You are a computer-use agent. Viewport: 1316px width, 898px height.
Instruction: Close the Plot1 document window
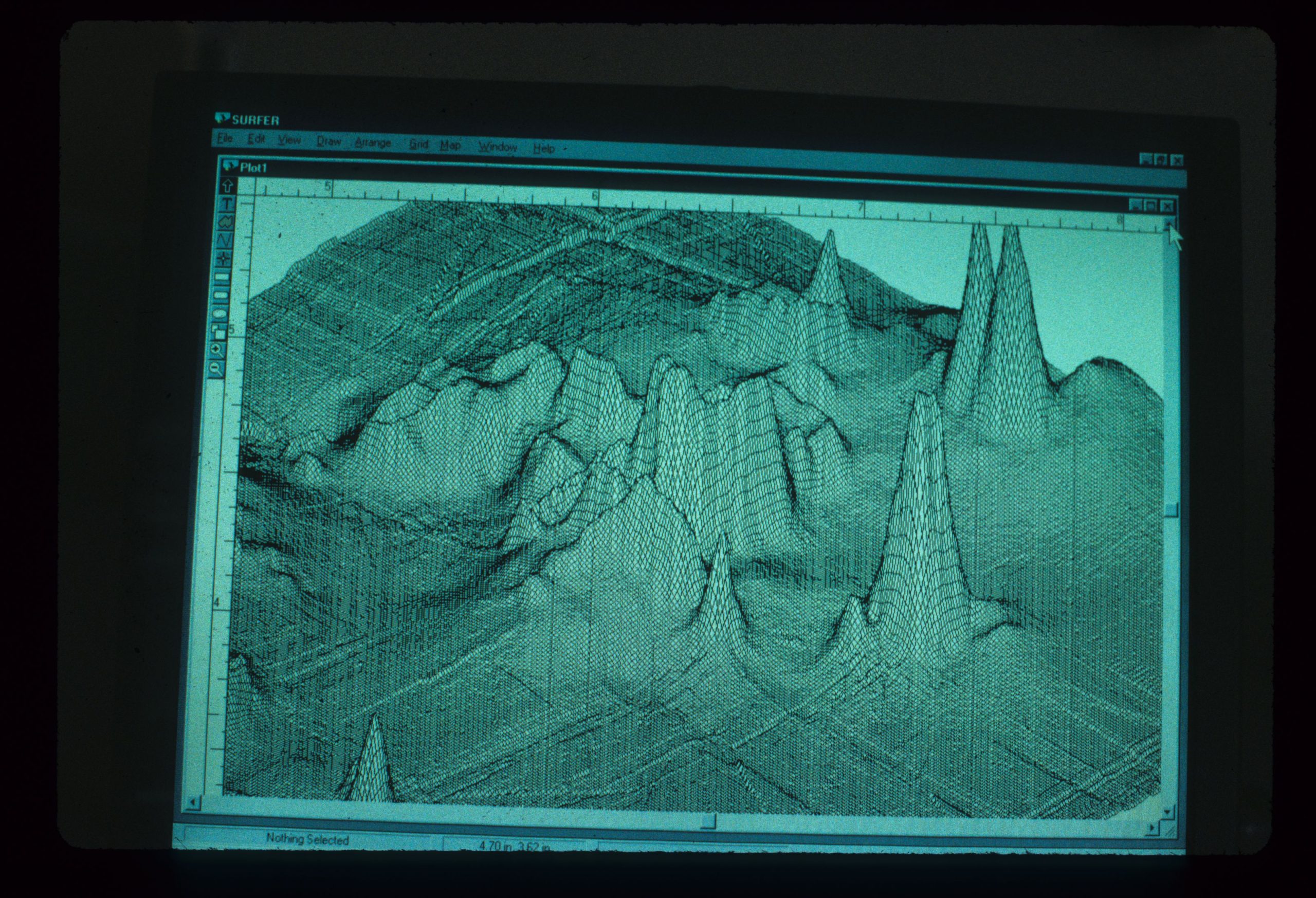tap(1167, 206)
